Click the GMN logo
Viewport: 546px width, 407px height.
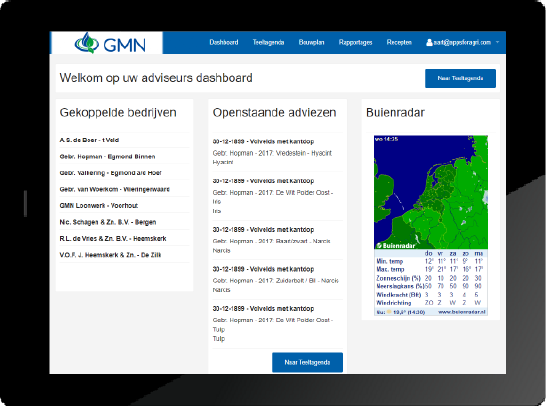tap(110, 43)
